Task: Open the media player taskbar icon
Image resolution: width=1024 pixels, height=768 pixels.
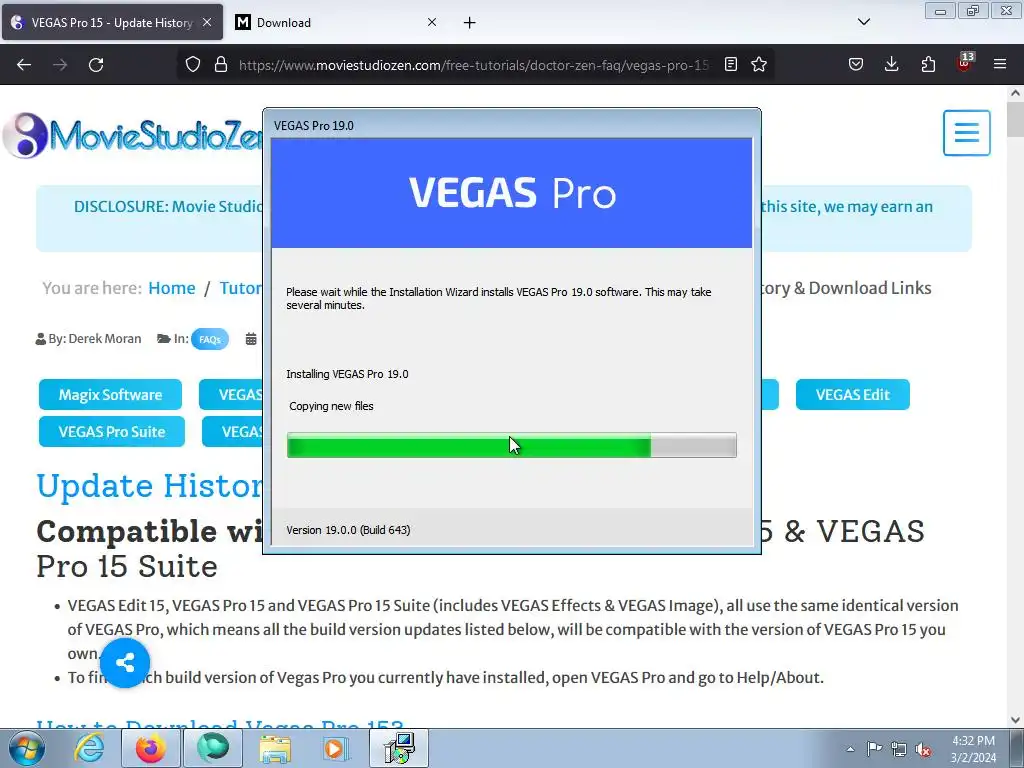Action: 336,748
